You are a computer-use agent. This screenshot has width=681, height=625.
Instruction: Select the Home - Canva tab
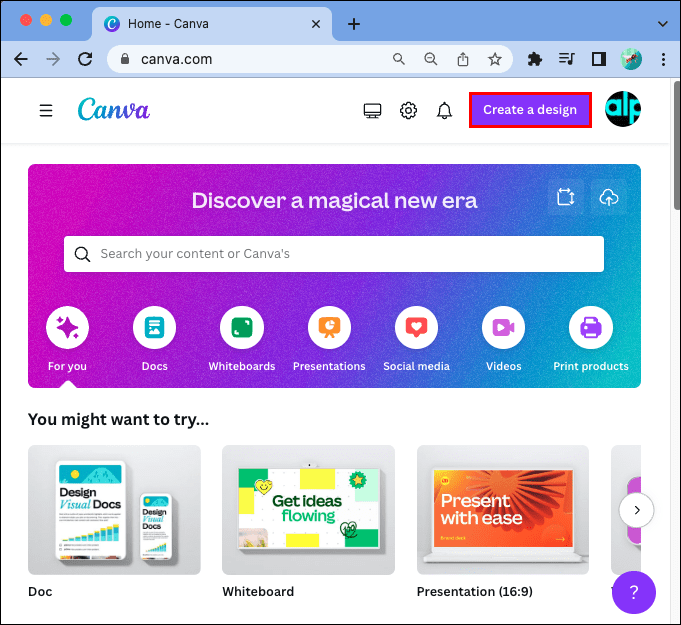212,24
